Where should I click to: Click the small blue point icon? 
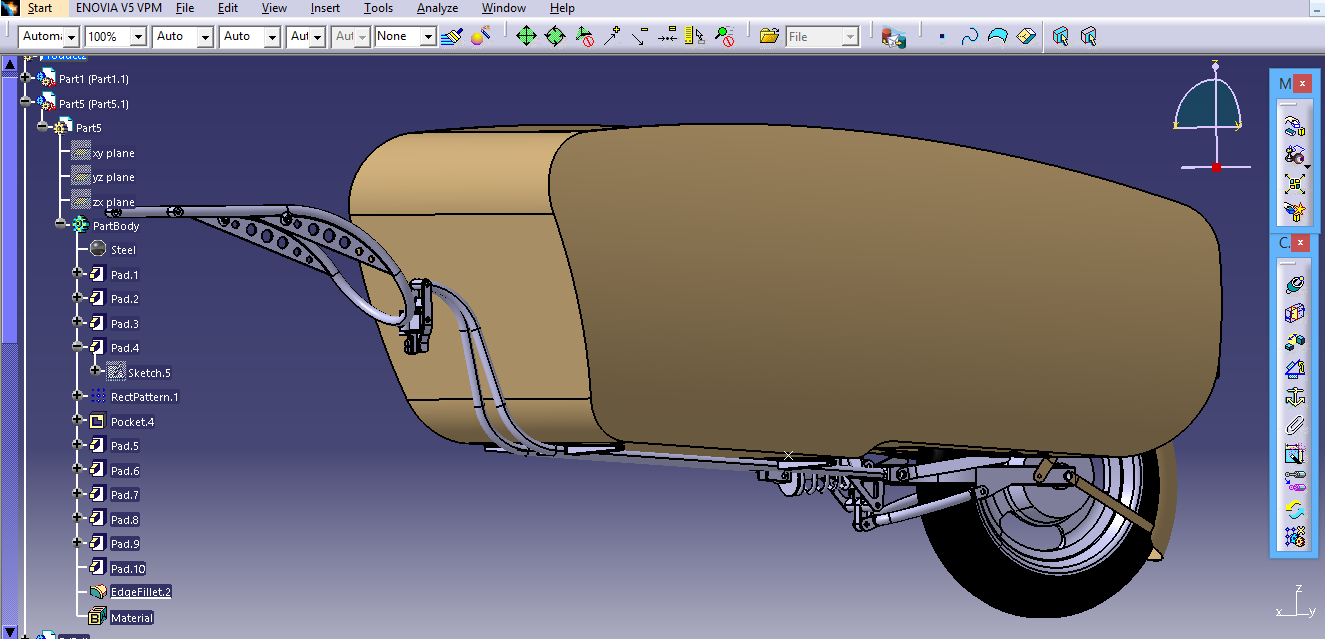(x=941, y=37)
